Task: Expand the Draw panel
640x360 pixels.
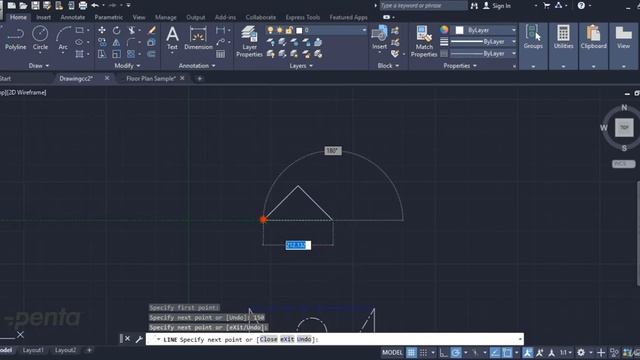Action: point(39,66)
